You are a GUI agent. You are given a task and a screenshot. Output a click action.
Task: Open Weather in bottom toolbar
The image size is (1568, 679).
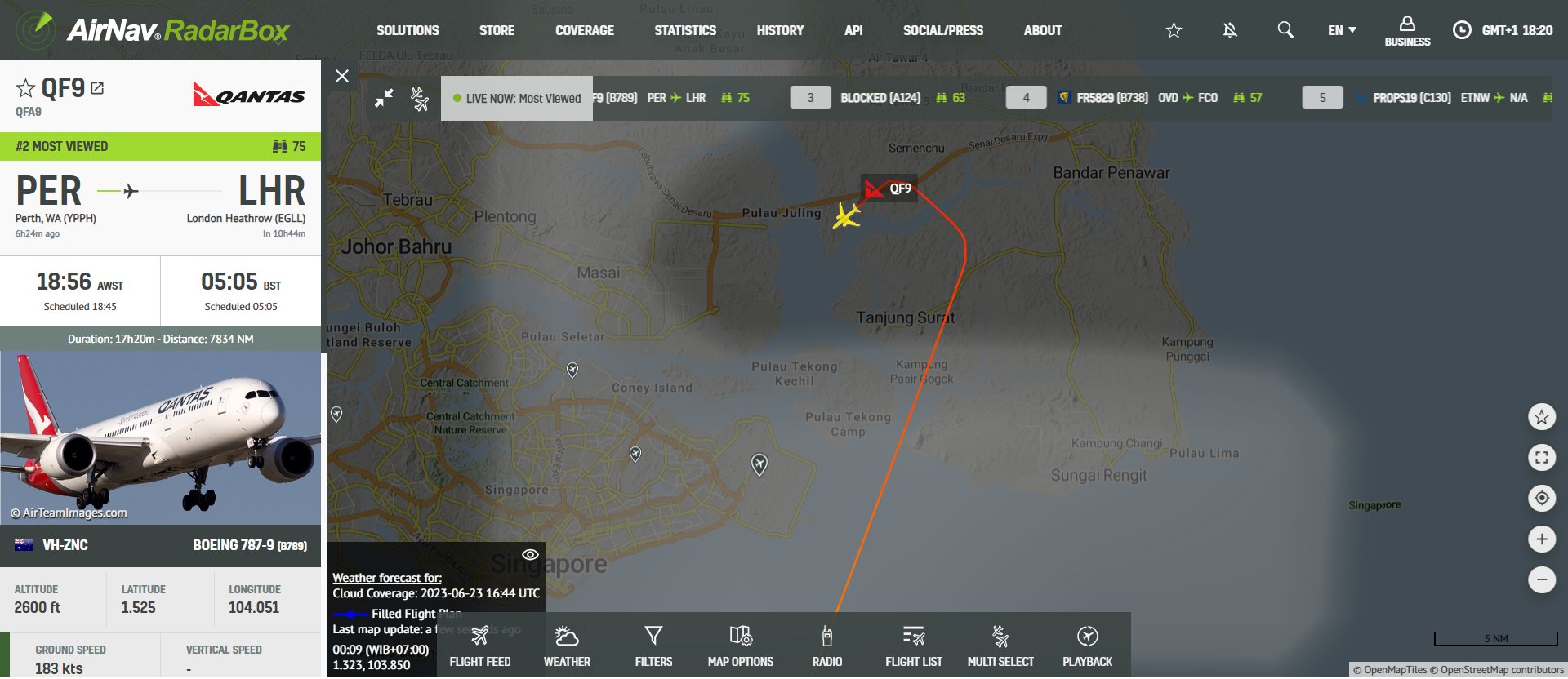(x=567, y=646)
